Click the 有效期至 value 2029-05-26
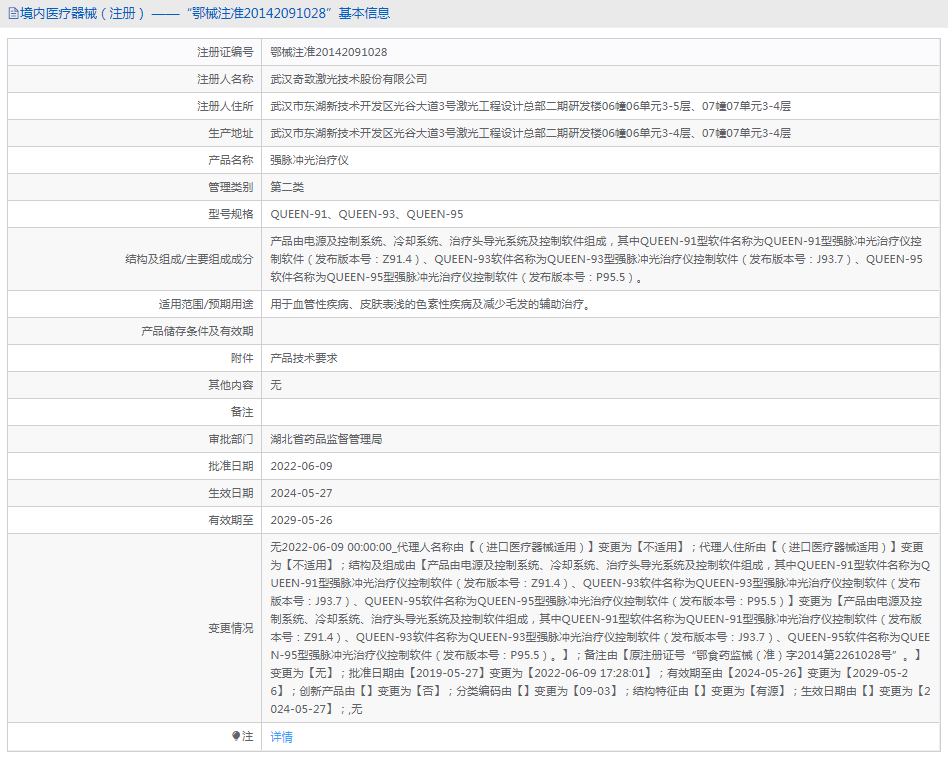 301,520
